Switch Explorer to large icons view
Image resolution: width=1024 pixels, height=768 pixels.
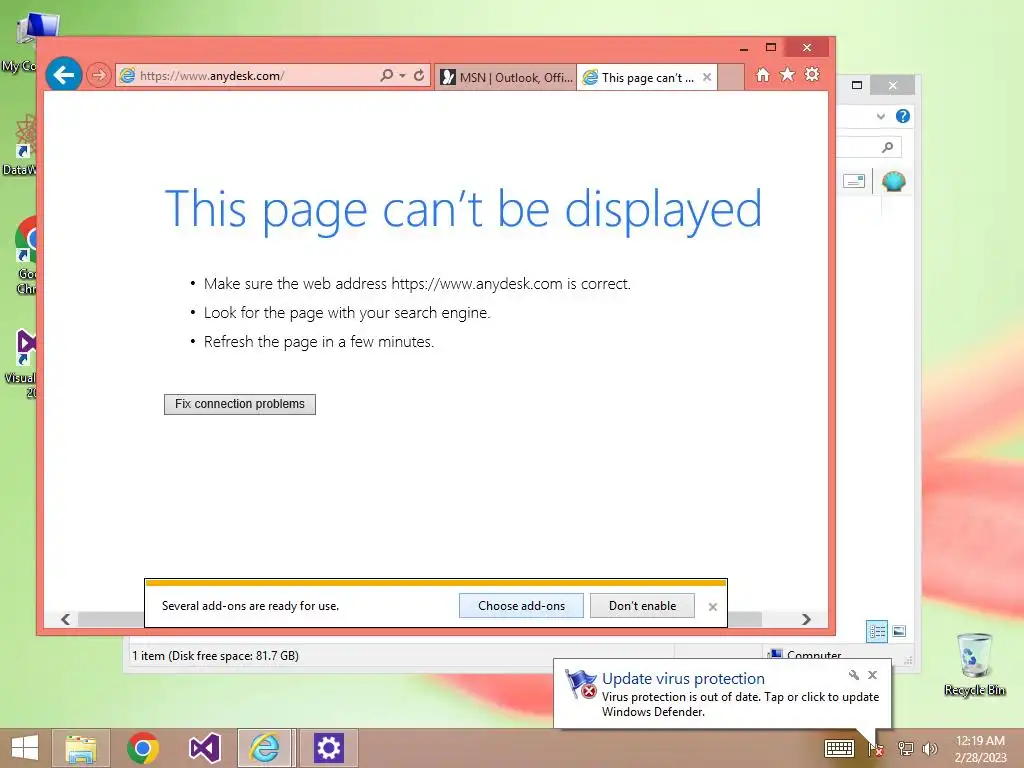[x=899, y=631]
